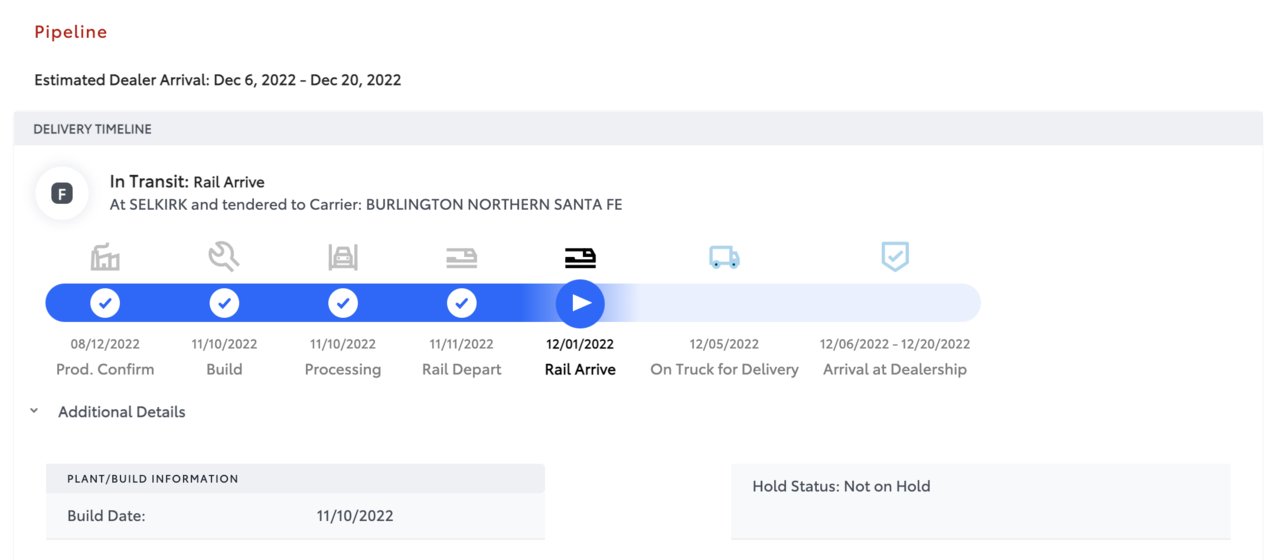This screenshot has height=560, width=1278.
Task: Click the Arrival at Dealership label
Action: click(895, 370)
